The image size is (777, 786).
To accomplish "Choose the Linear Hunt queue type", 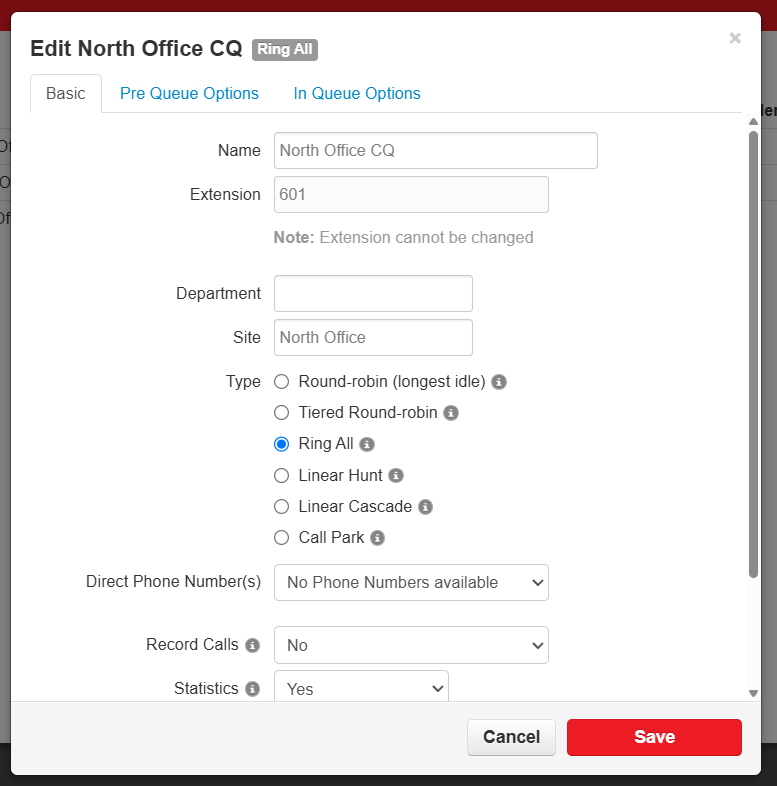I will [282, 476].
